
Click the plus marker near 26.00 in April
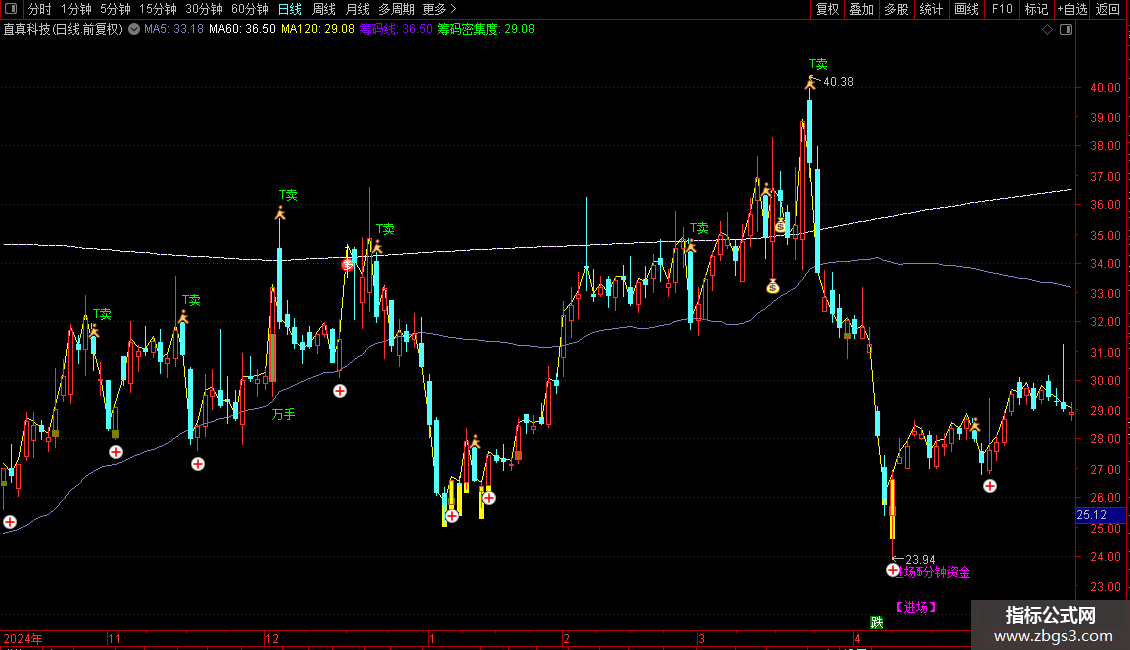pos(990,486)
